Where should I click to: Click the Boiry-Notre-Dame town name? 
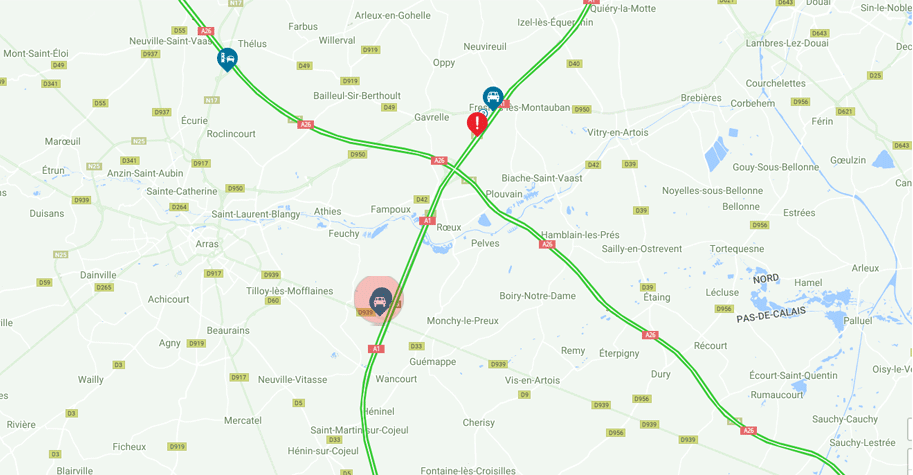point(537,296)
